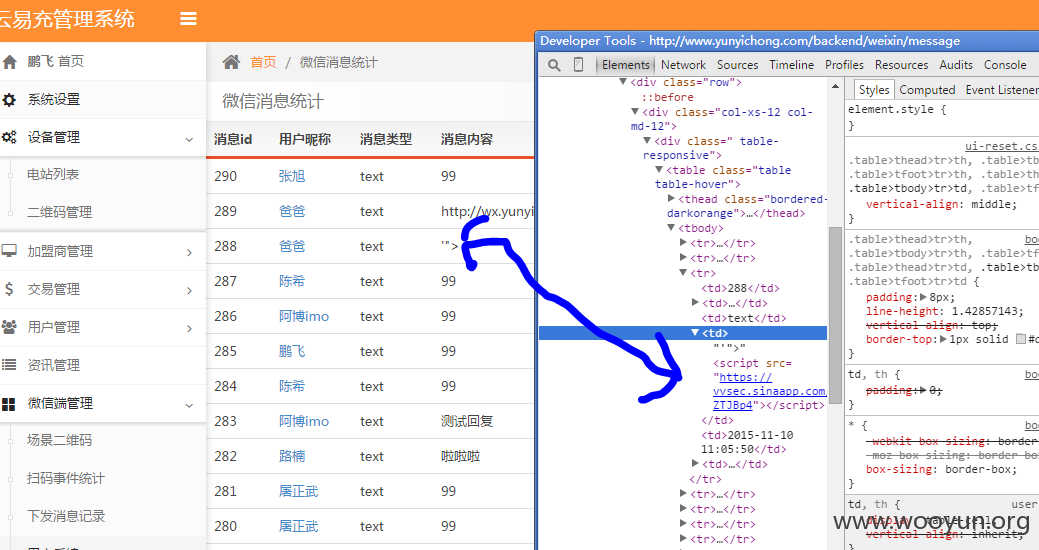The image size is (1039, 550).
Task: Open the Console tab
Action: pyautogui.click(x=1005, y=64)
